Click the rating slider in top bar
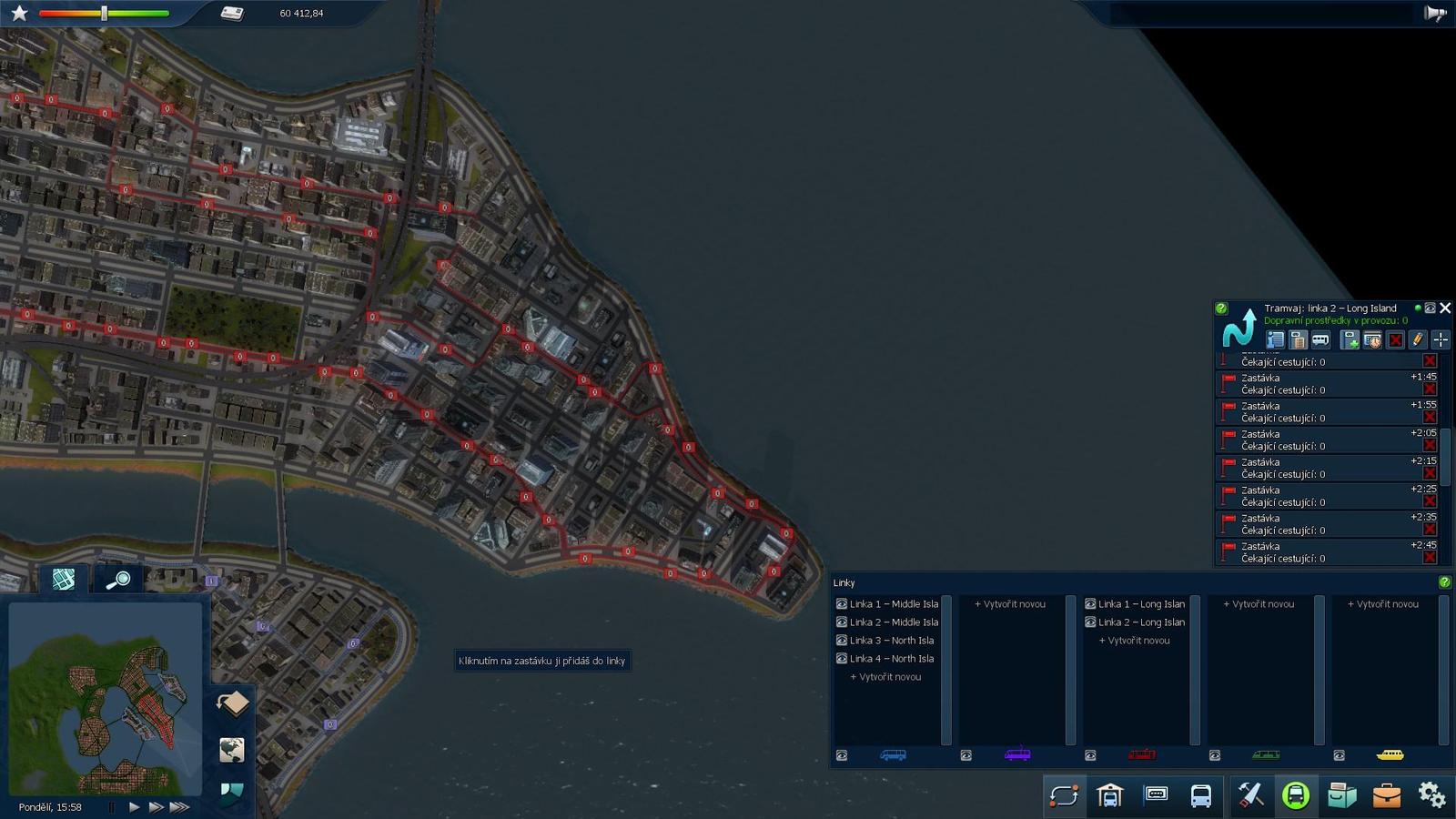The width and height of the screenshot is (1456, 819). 104,14
